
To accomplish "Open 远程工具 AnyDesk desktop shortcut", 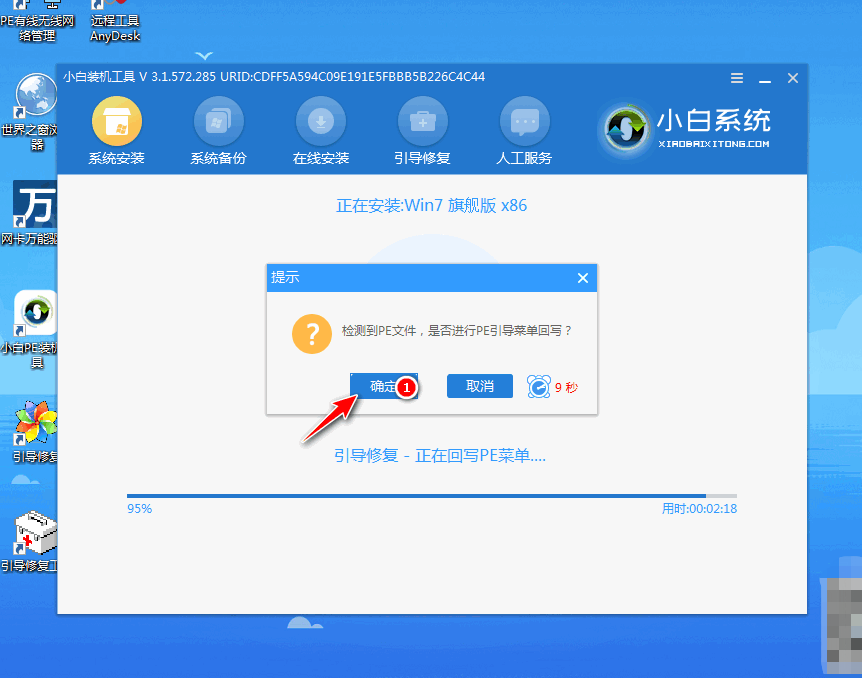I will 115,22.
